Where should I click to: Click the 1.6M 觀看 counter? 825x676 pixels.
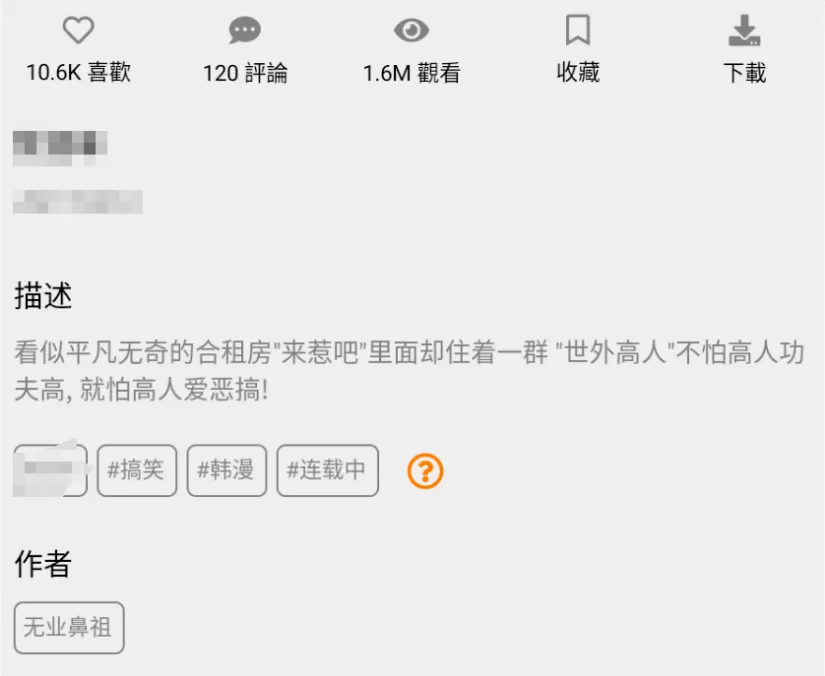(x=411, y=73)
